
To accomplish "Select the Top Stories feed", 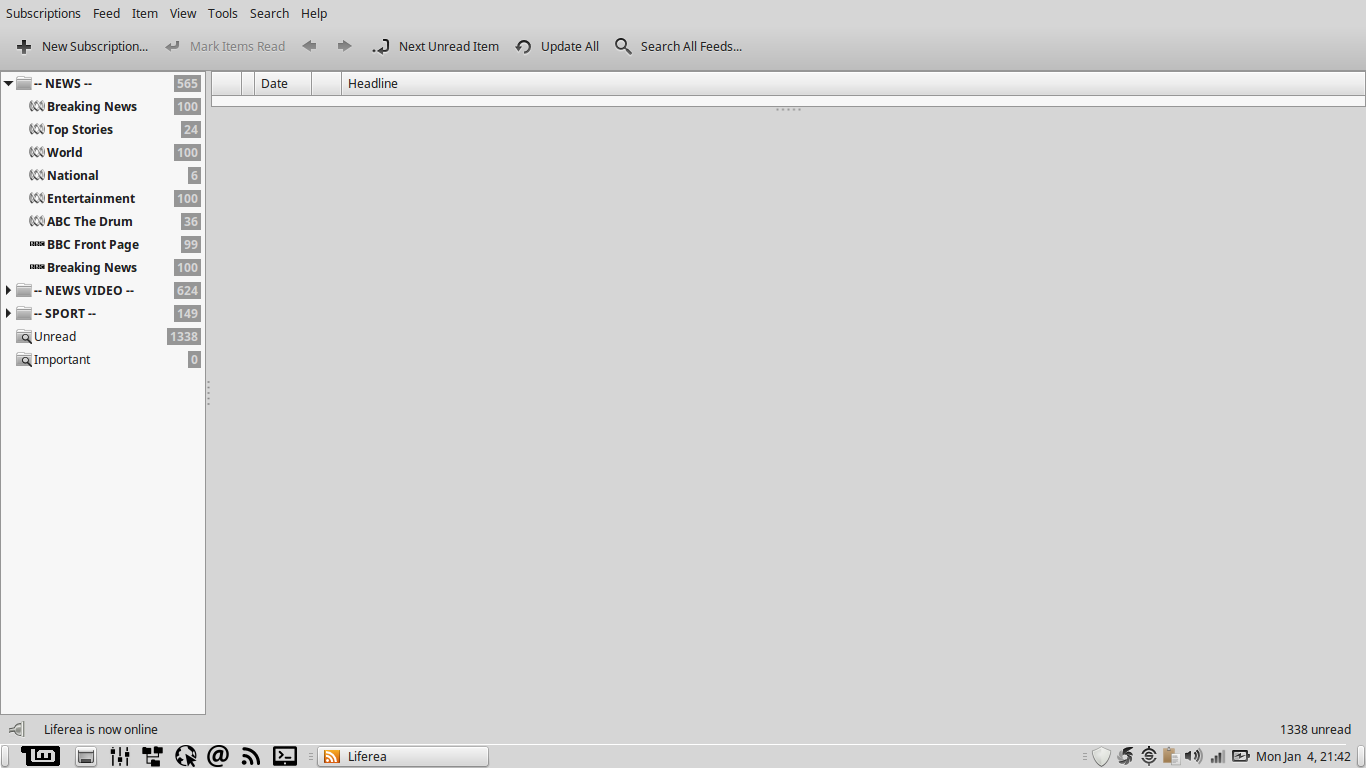I will tap(103, 129).
